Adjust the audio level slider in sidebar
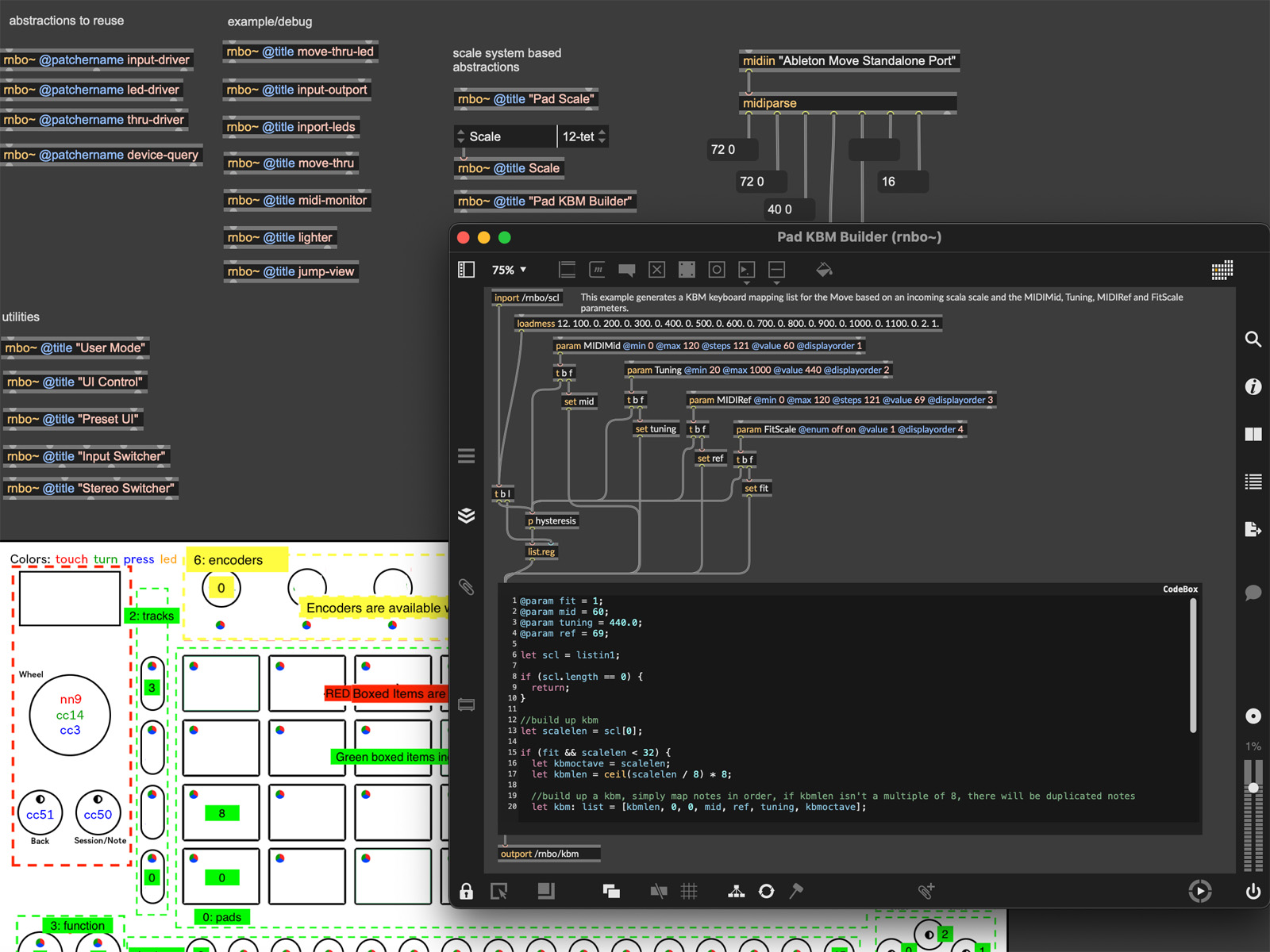1270x952 pixels. (x=1253, y=788)
